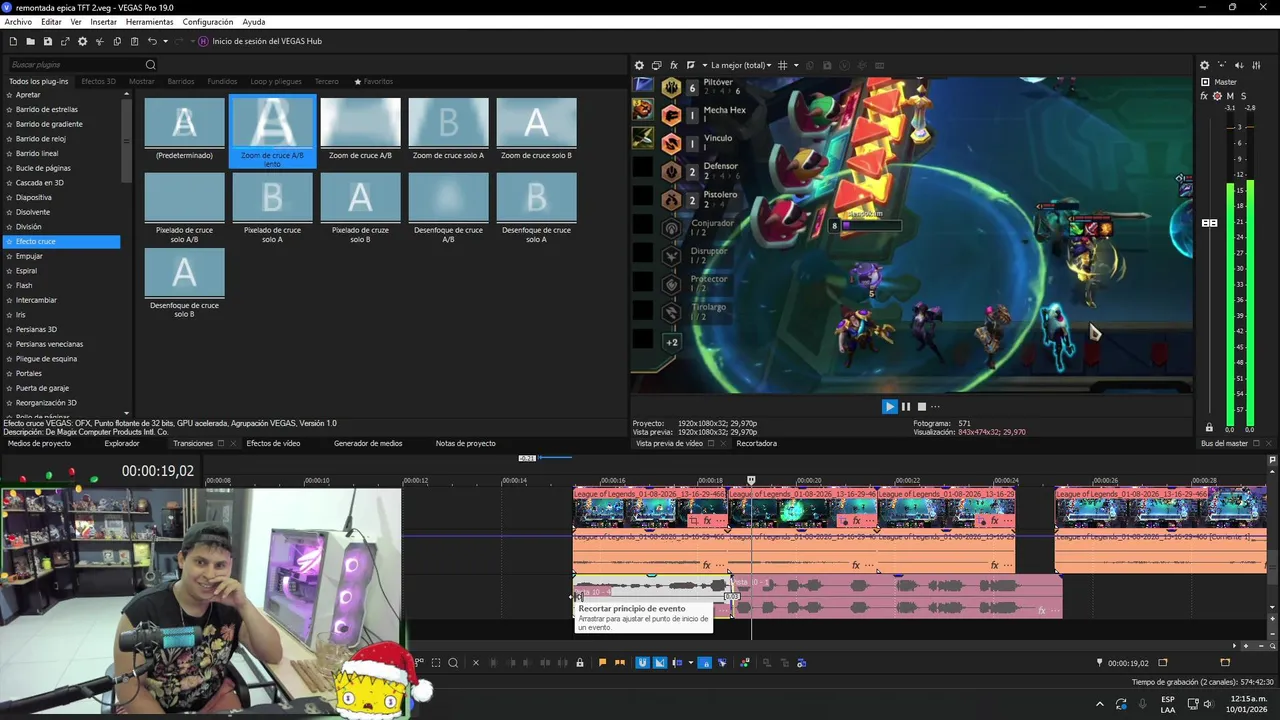Toggle the event lock padlock icon
This screenshot has width=1280, height=720.
pos(579,663)
